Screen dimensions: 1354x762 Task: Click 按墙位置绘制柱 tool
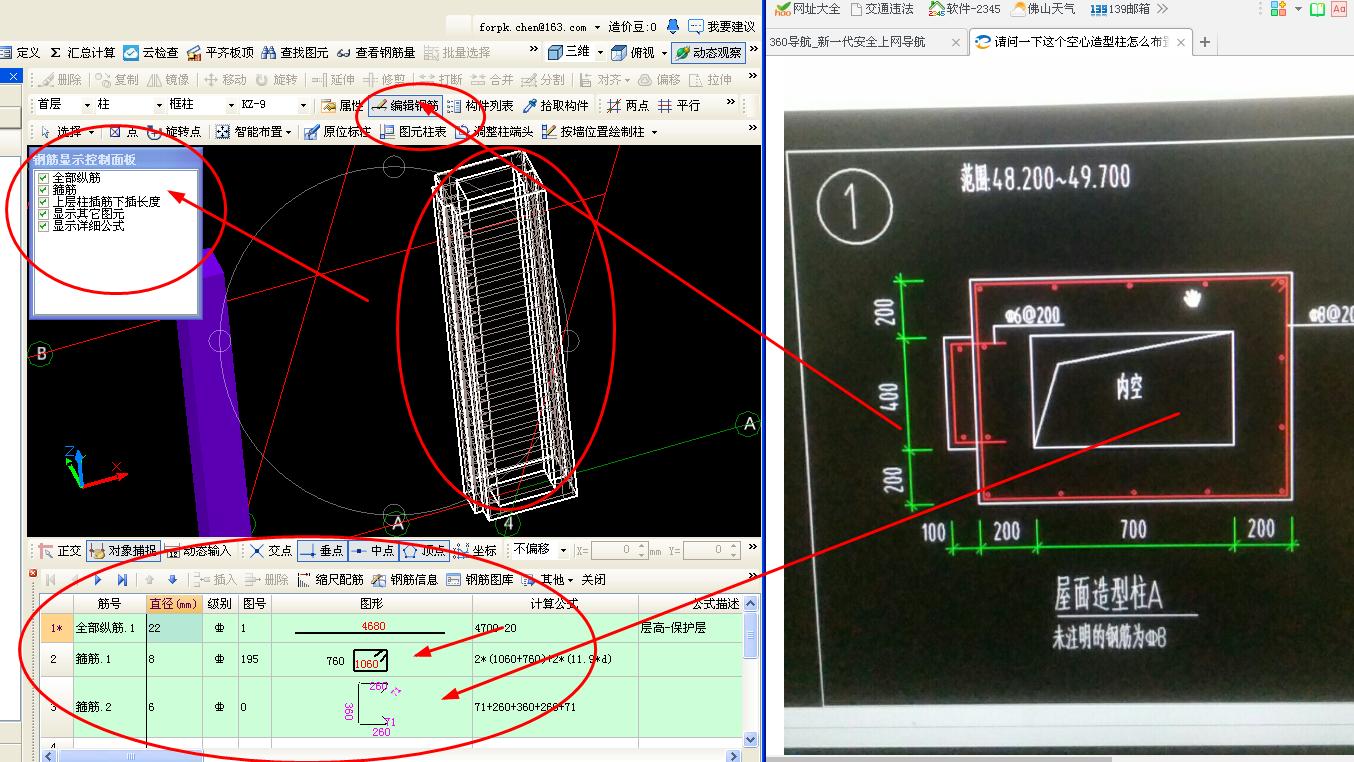coord(600,131)
